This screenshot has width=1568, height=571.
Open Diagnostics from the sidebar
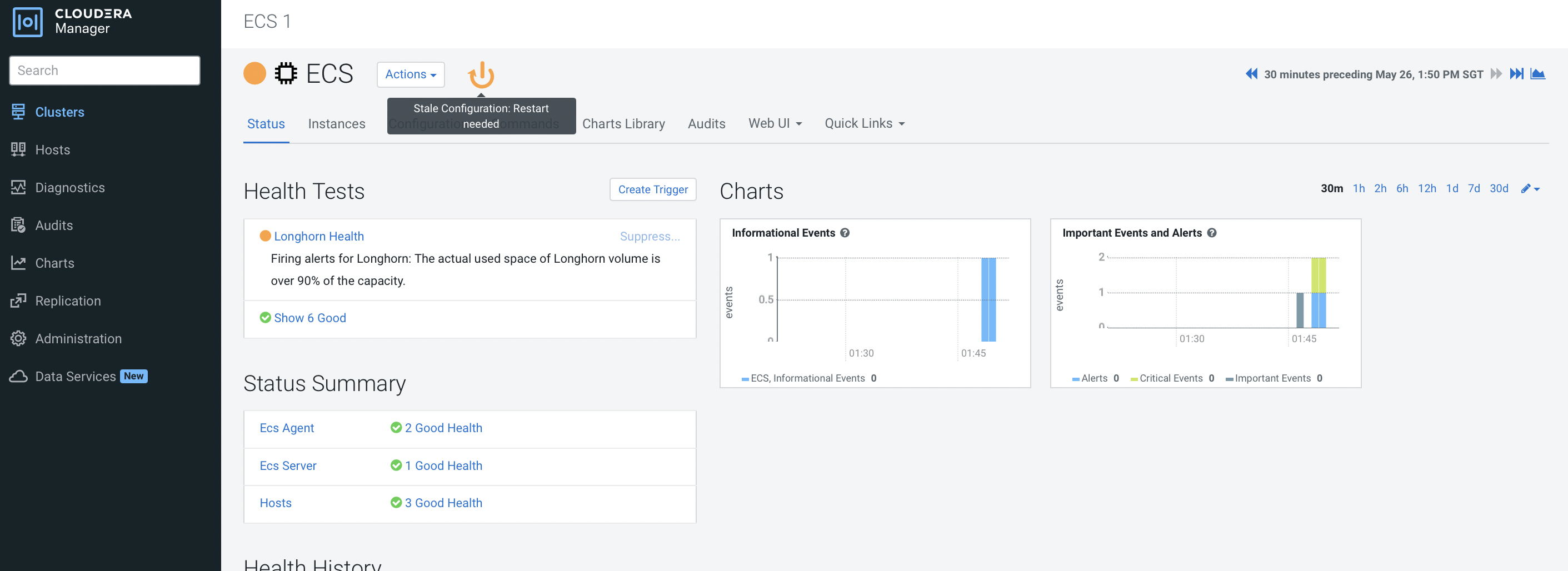[x=69, y=188]
